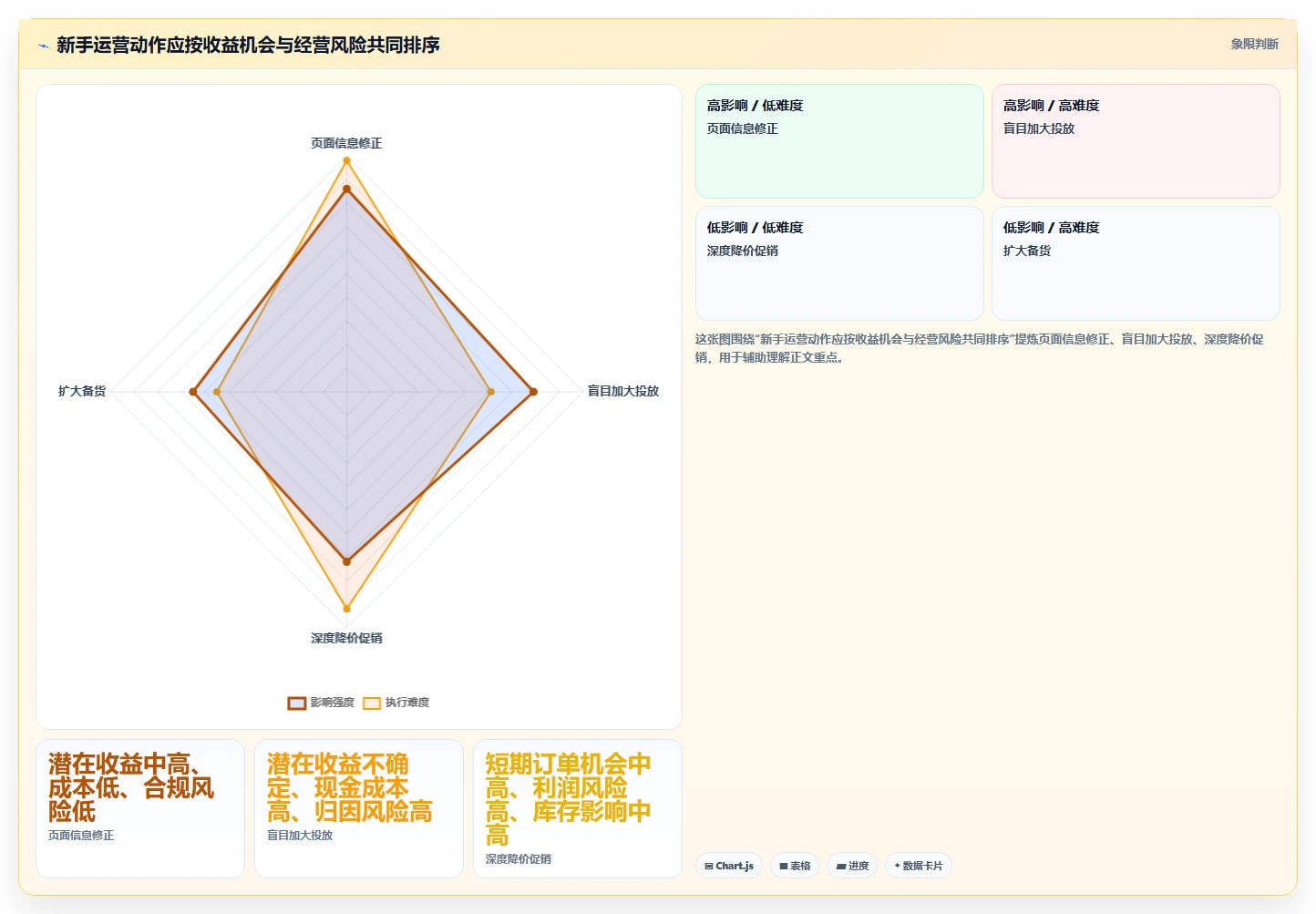Click the 执行难度 legend label
The image size is (1316, 914).
pos(406,703)
